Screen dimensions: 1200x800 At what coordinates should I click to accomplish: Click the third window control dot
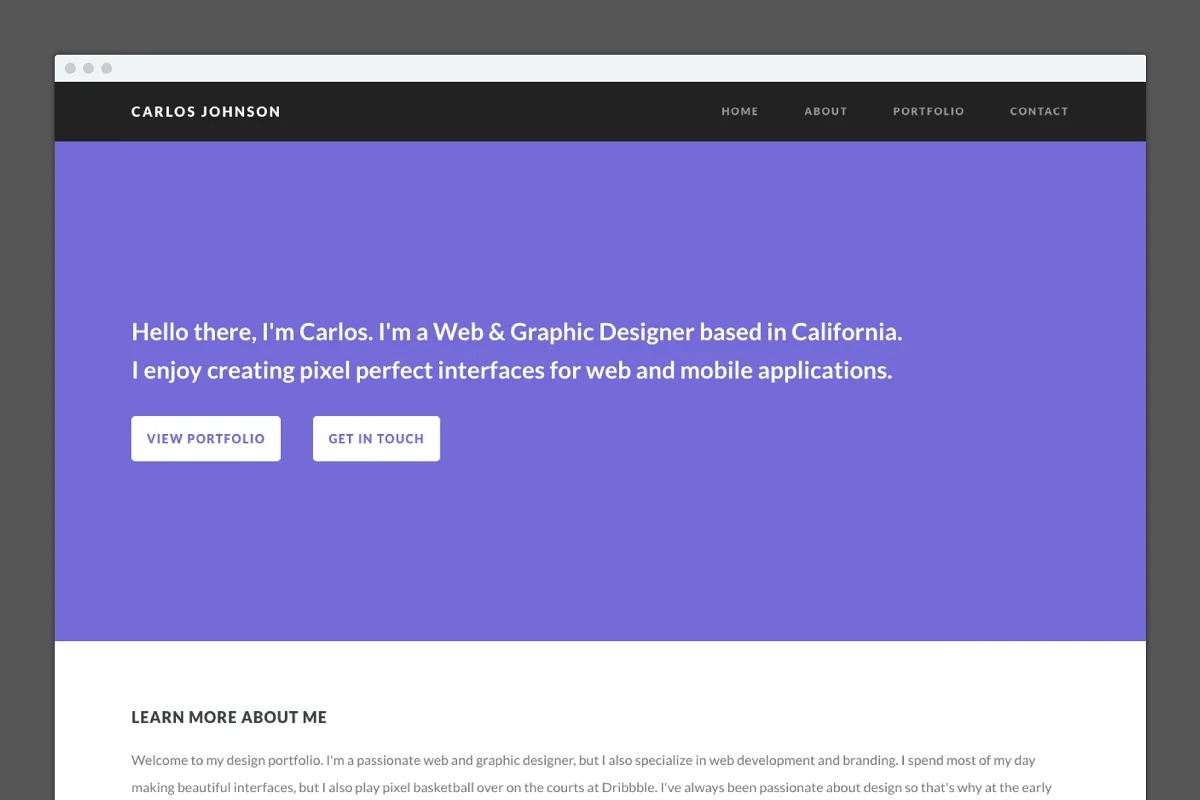tap(106, 68)
